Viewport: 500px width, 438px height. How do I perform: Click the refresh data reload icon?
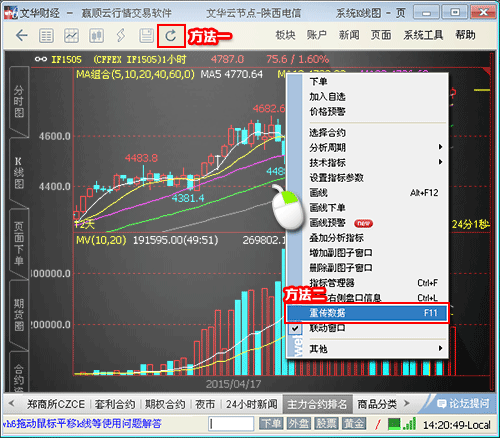[171, 36]
